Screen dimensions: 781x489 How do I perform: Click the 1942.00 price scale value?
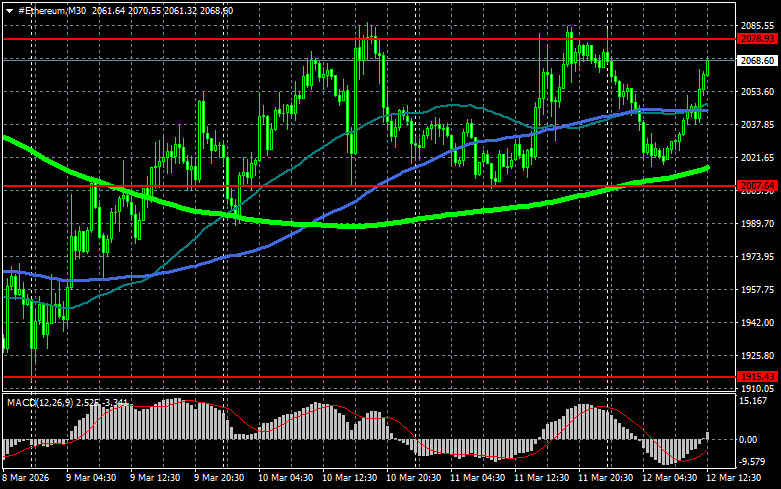[758, 323]
